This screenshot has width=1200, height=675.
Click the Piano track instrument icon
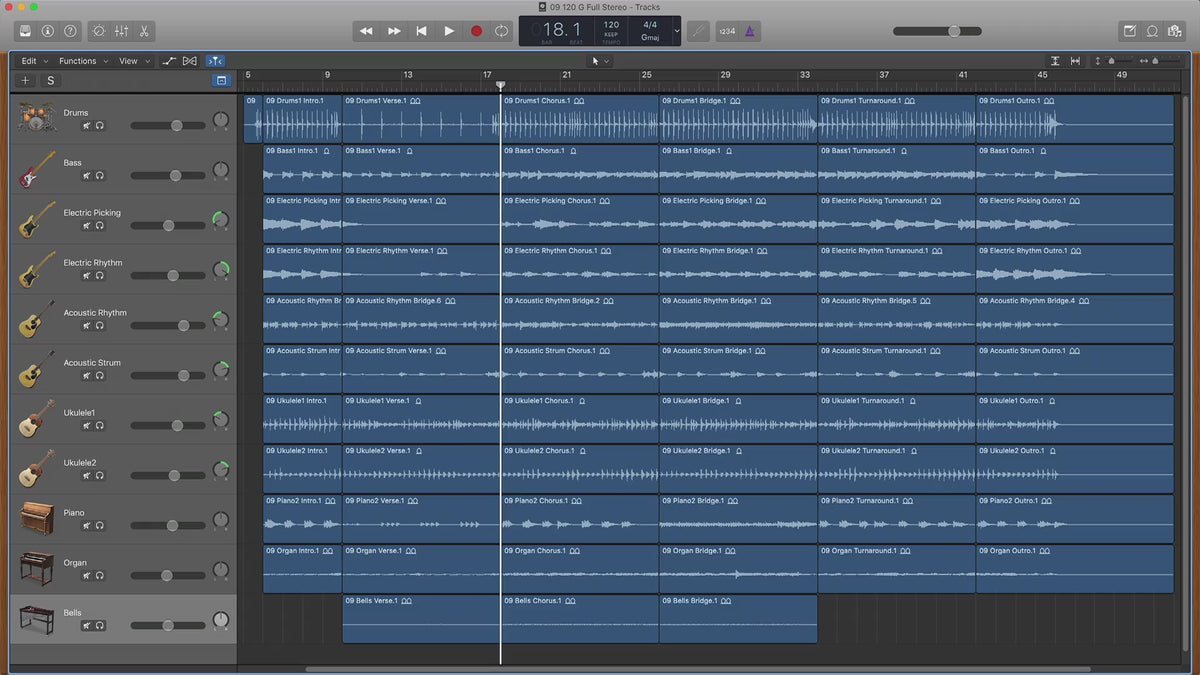click(36, 519)
